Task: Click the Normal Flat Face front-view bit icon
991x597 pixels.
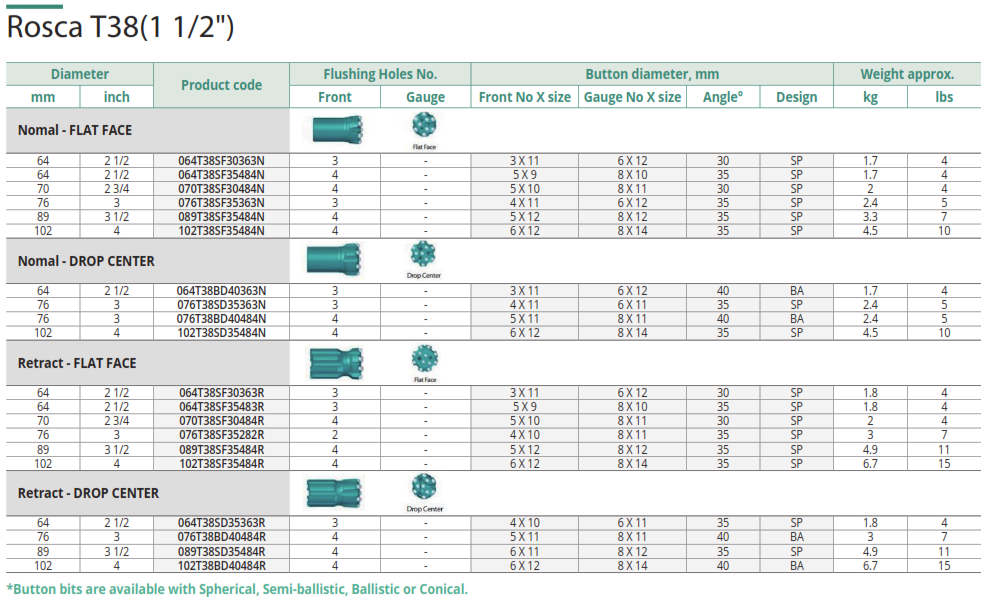Action: (x=424, y=125)
